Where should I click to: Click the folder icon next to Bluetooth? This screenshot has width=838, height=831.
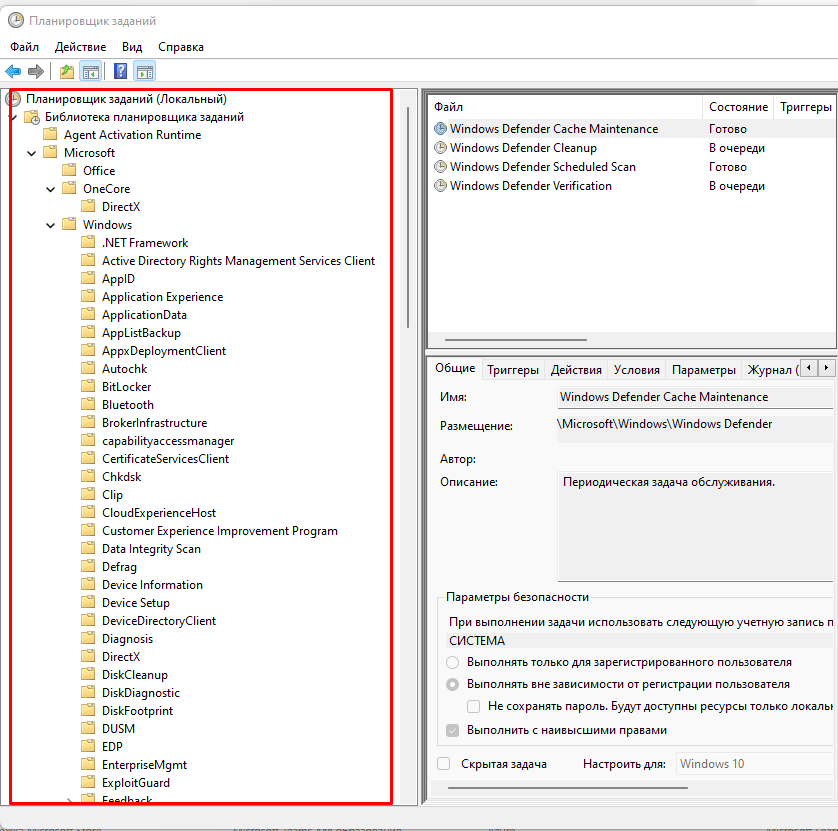(88, 404)
